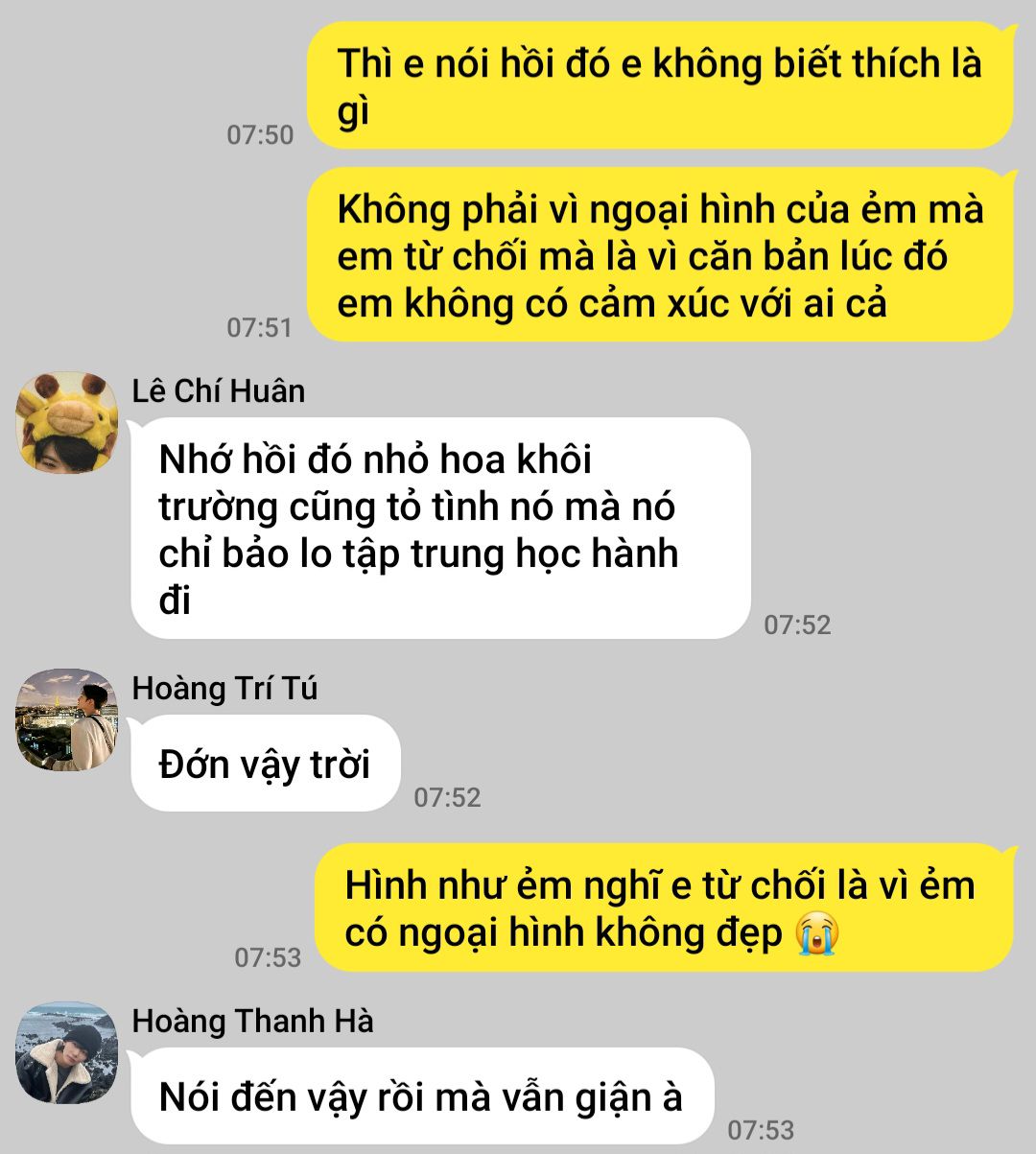Select the 'Nhớ hồi đó nhỏ hoa khôi' message
The image size is (1036, 1154).
[440, 529]
